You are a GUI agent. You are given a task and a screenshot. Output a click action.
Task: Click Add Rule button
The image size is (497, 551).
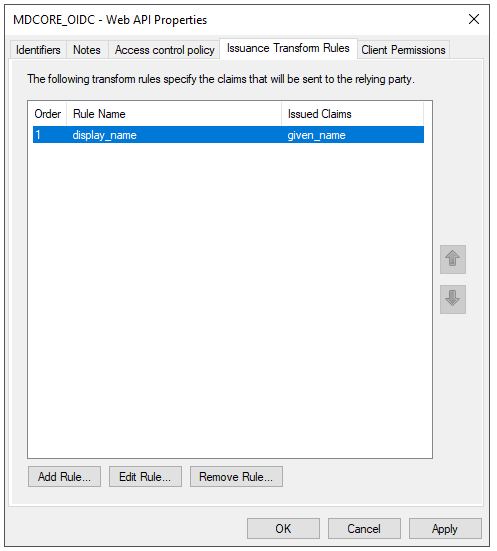tap(64, 477)
